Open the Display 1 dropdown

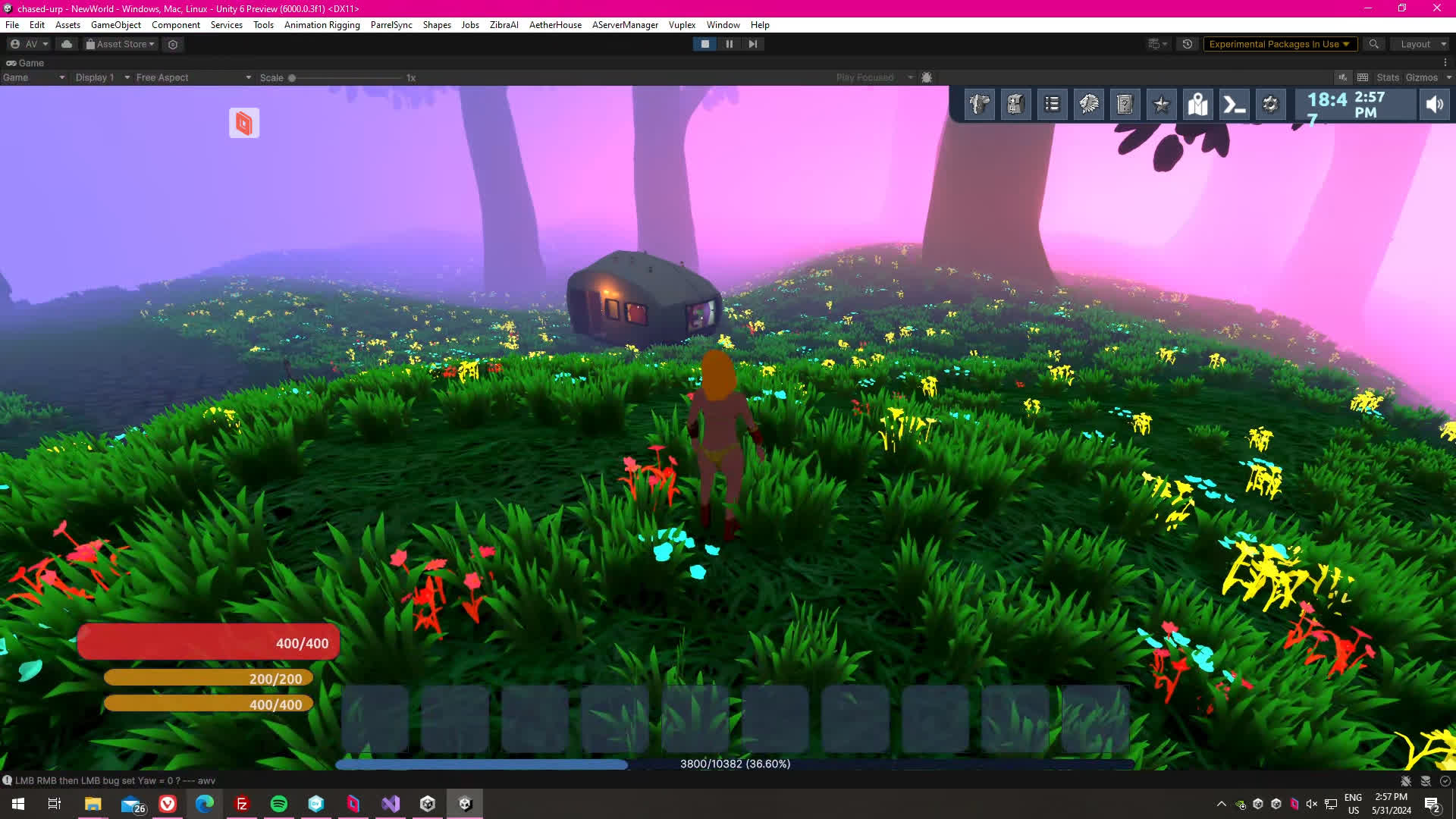tap(102, 77)
